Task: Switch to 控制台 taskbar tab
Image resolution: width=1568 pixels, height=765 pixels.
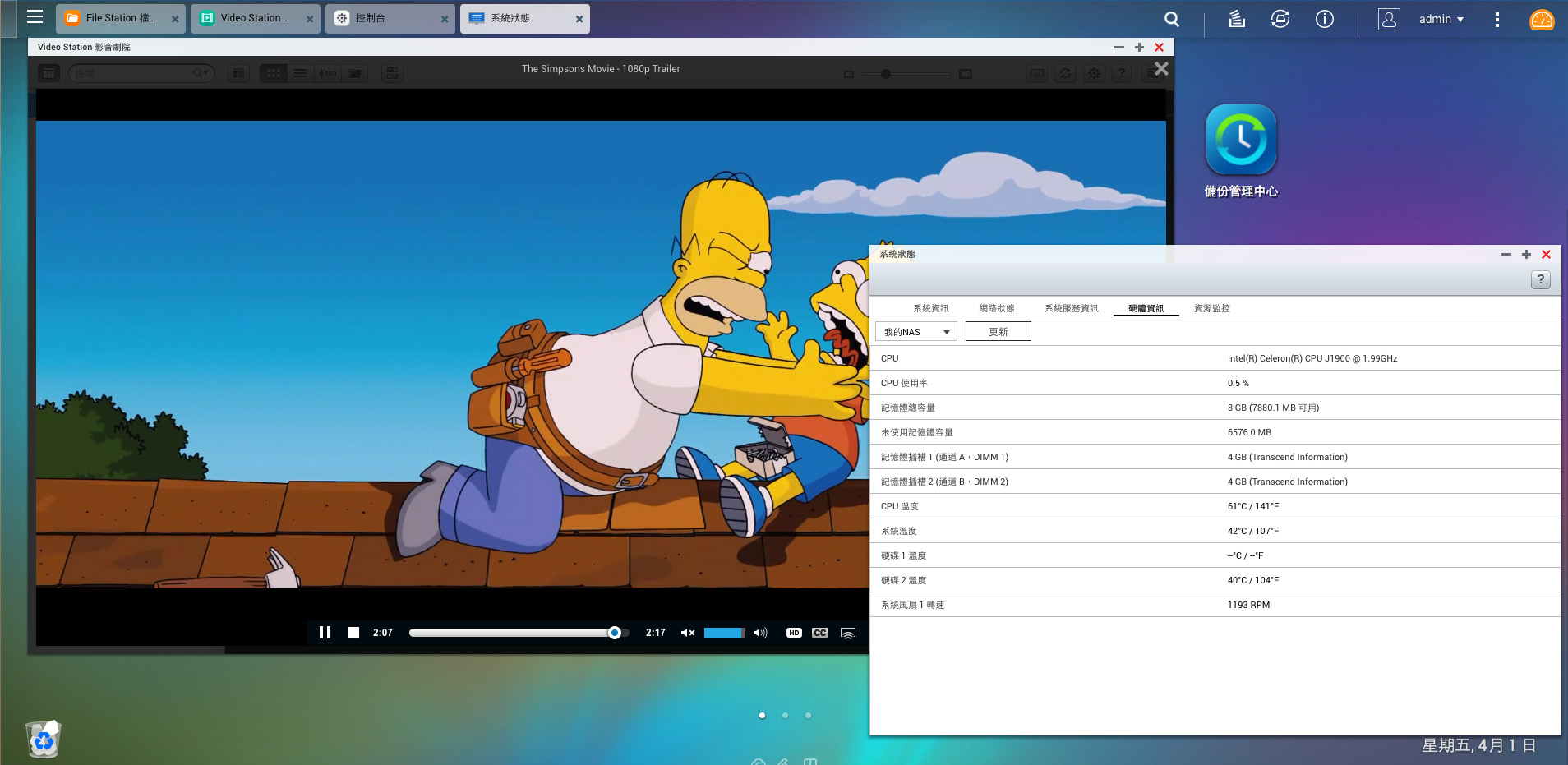Action: [x=390, y=18]
